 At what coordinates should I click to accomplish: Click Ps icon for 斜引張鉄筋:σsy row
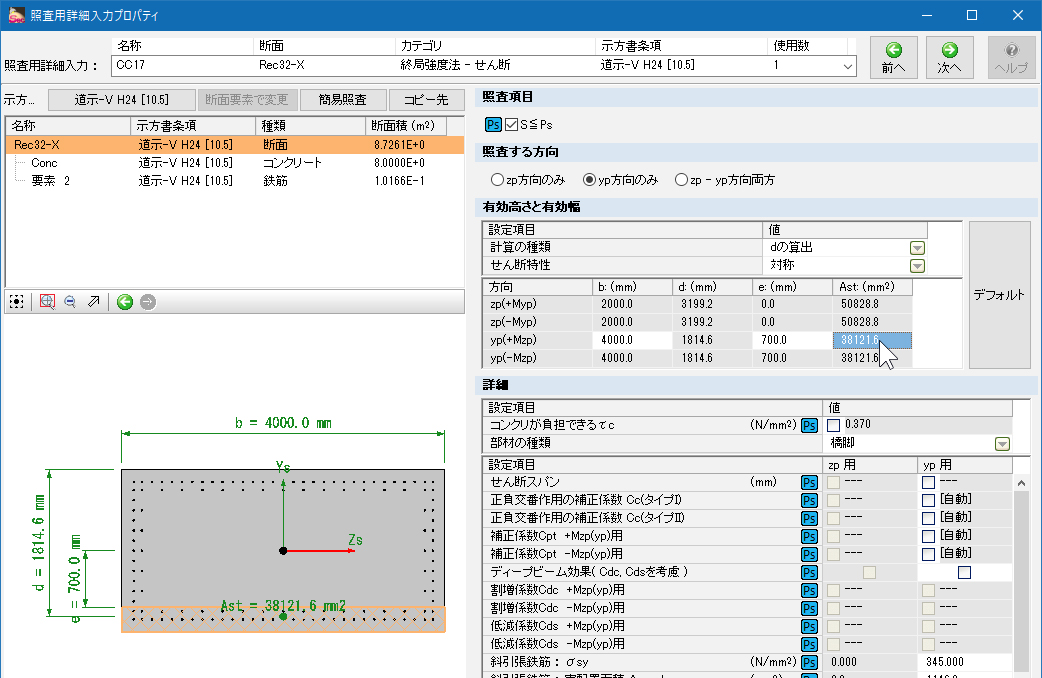[809, 662]
